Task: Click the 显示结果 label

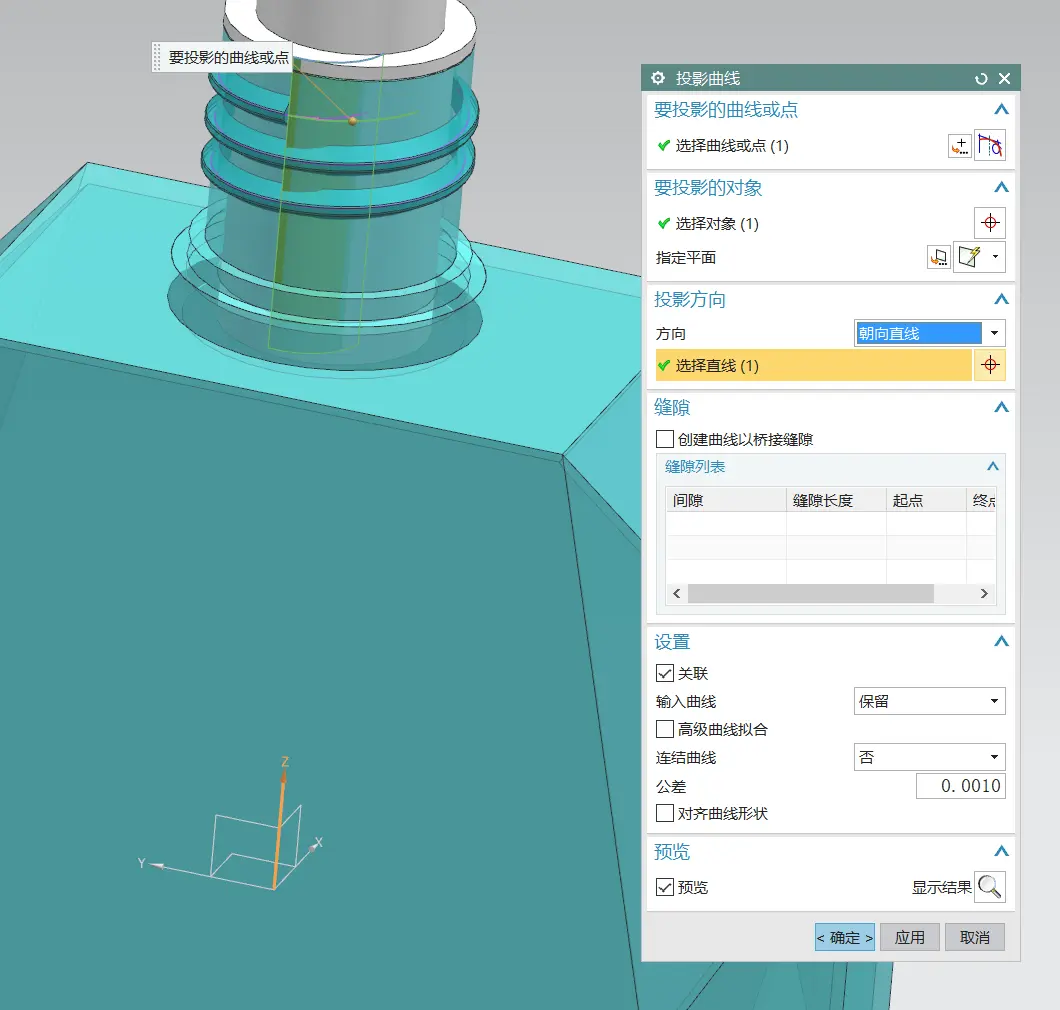Action: tap(942, 887)
